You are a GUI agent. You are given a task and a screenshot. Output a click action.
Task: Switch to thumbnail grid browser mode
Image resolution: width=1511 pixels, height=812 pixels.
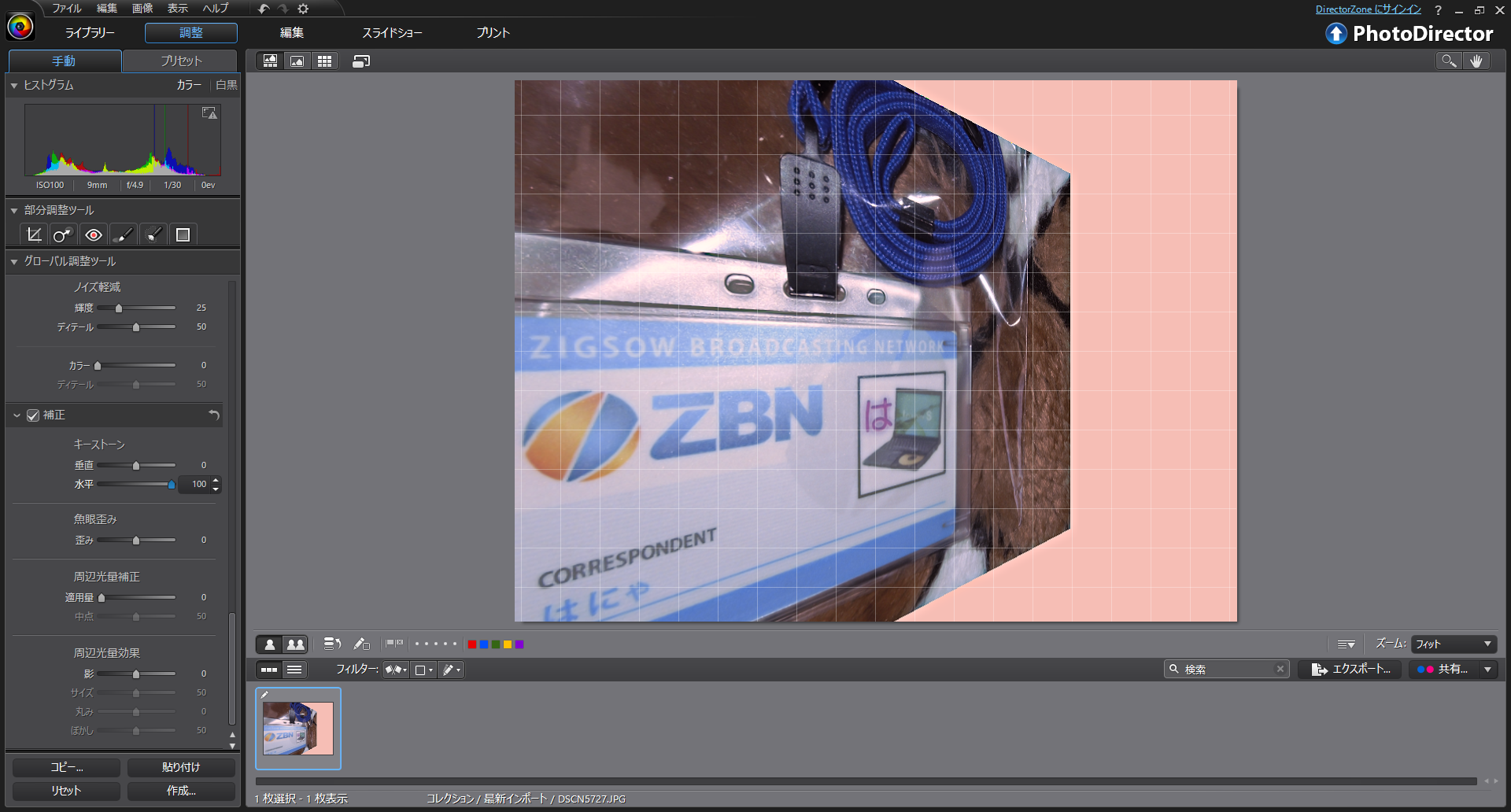point(324,61)
